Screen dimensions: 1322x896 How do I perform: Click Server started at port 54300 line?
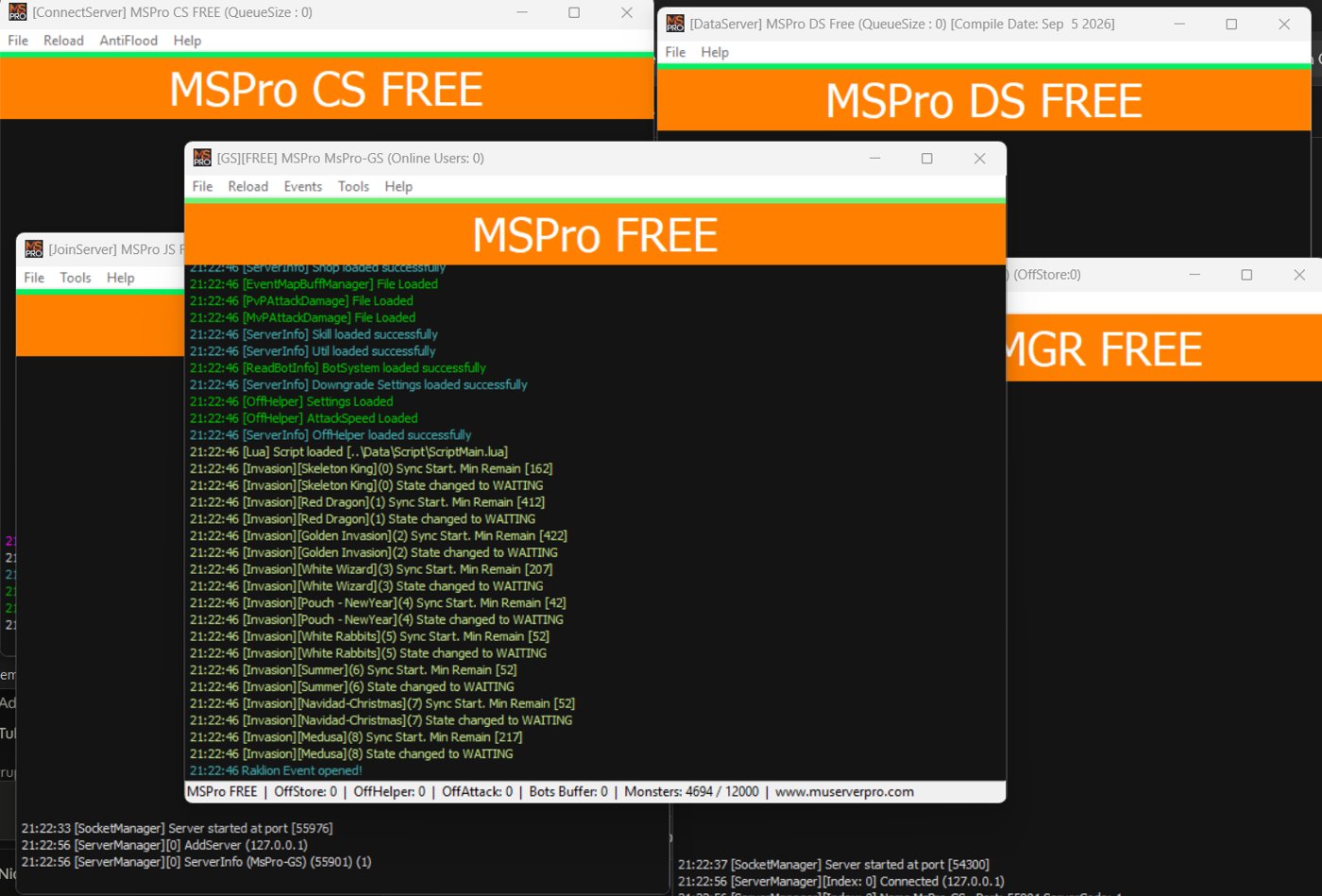pyautogui.click(x=834, y=864)
